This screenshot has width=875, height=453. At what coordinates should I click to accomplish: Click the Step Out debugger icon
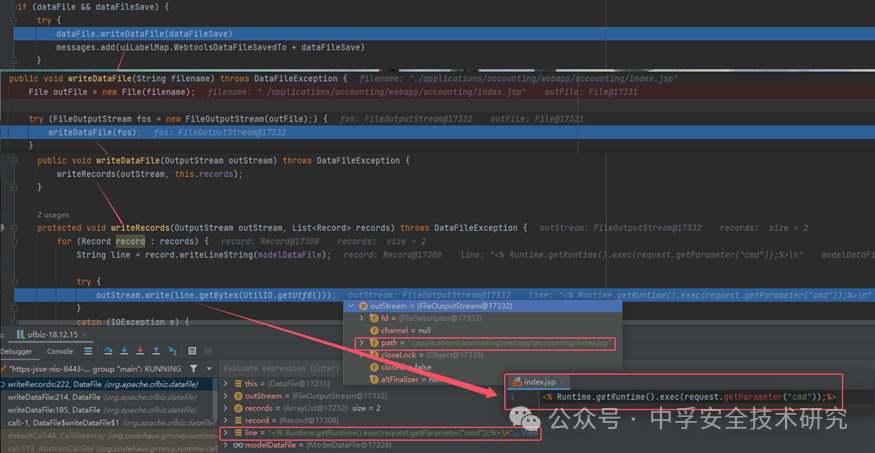[157, 351]
